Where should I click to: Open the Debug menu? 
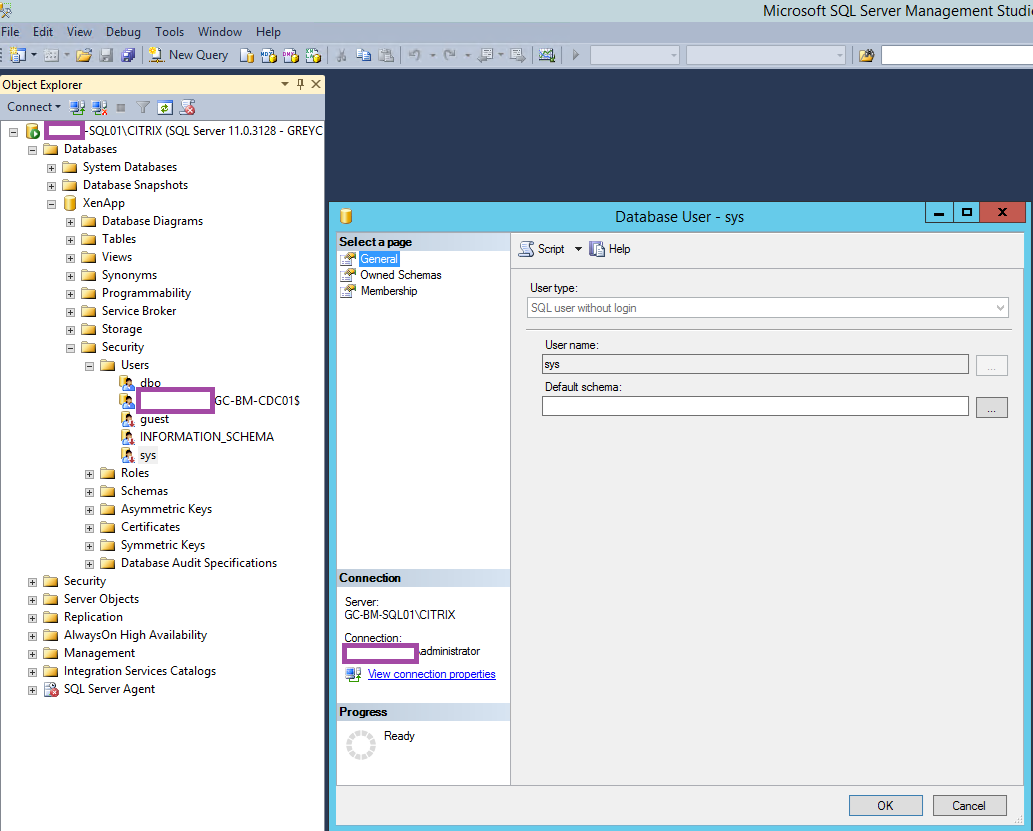123,32
